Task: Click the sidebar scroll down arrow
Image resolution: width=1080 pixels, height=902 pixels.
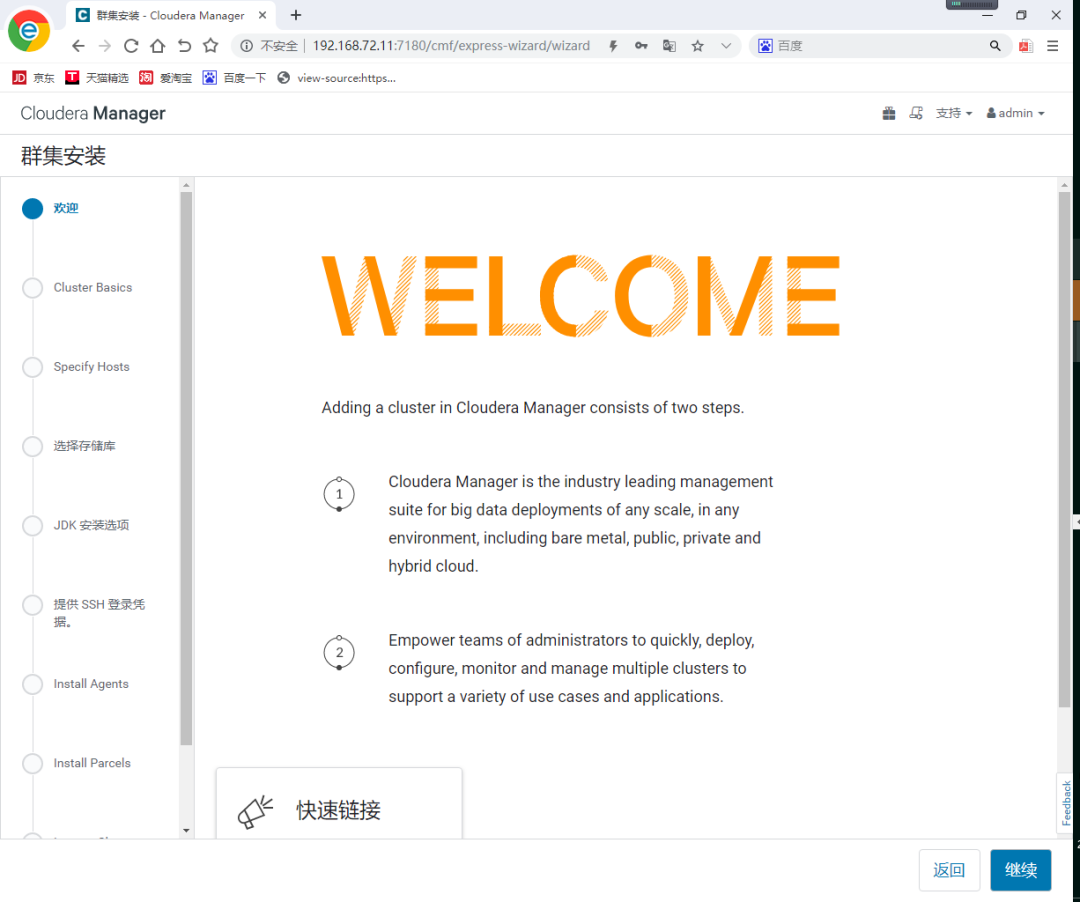Action: click(x=186, y=830)
